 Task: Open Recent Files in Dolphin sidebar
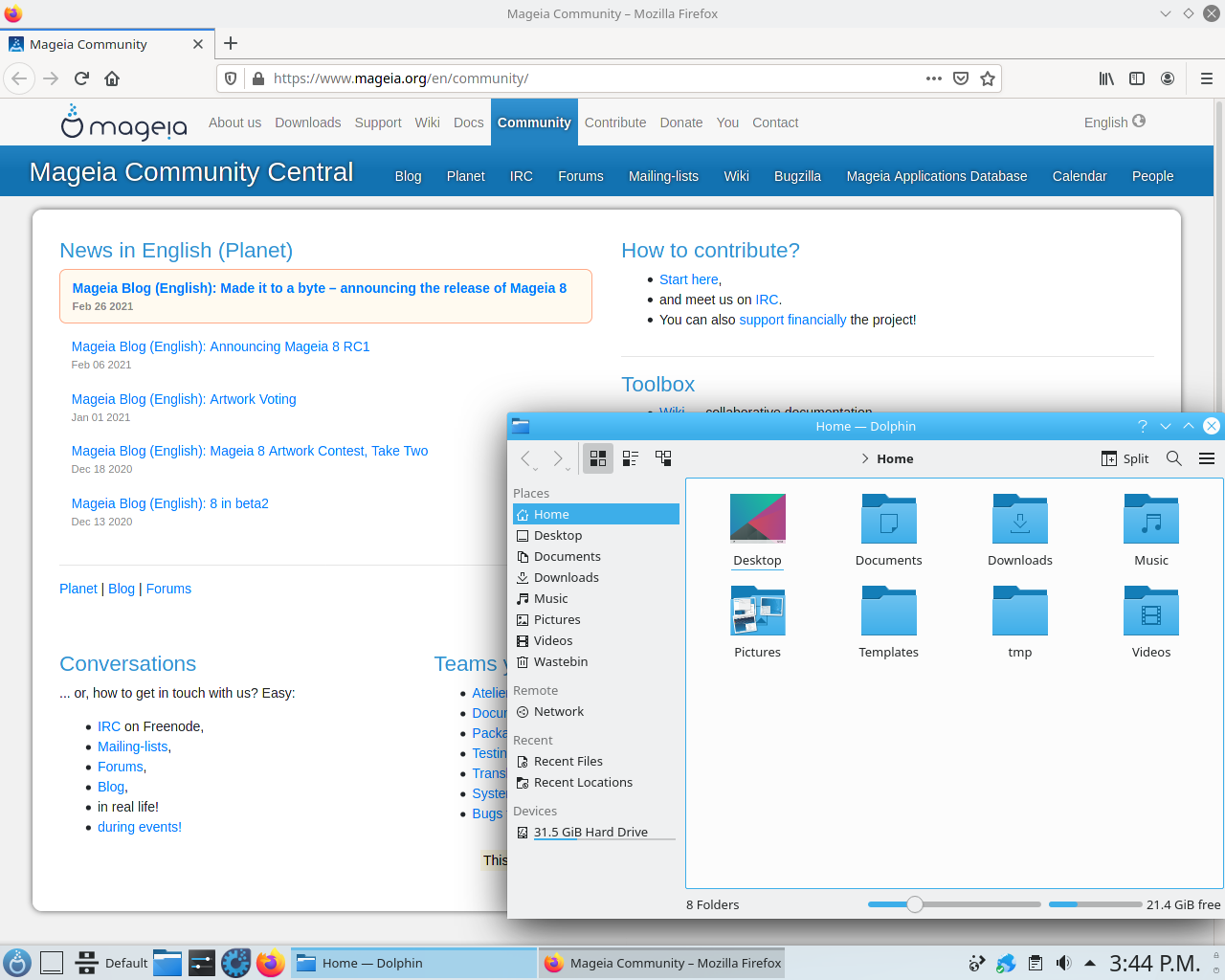pyautogui.click(x=596, y=762)
